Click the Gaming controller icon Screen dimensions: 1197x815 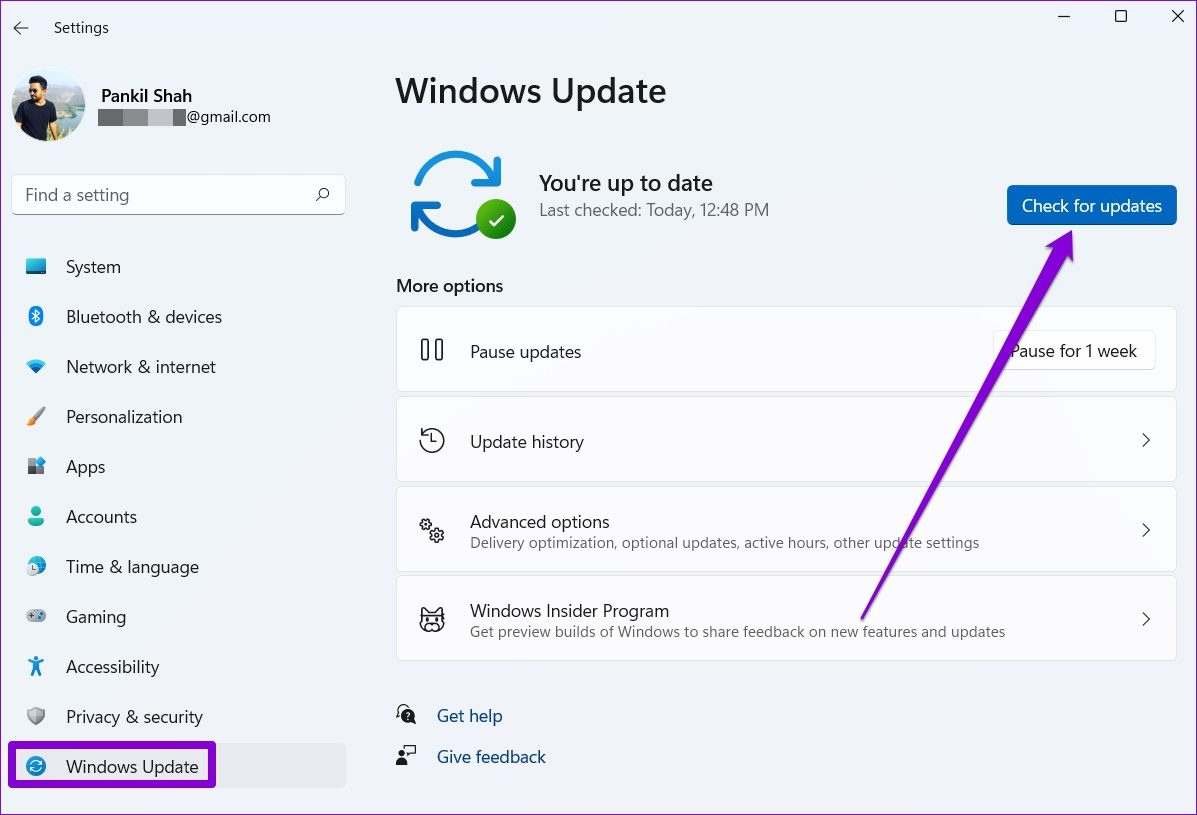point(36,616)
